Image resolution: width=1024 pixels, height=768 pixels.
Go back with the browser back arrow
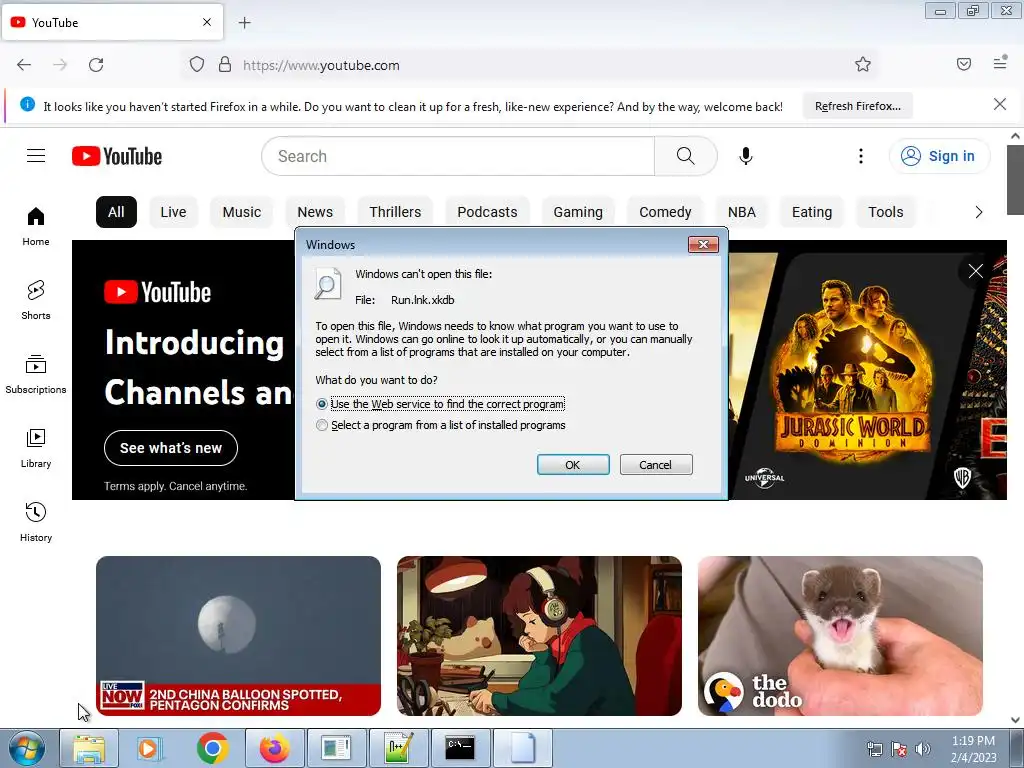click(24, 65)
